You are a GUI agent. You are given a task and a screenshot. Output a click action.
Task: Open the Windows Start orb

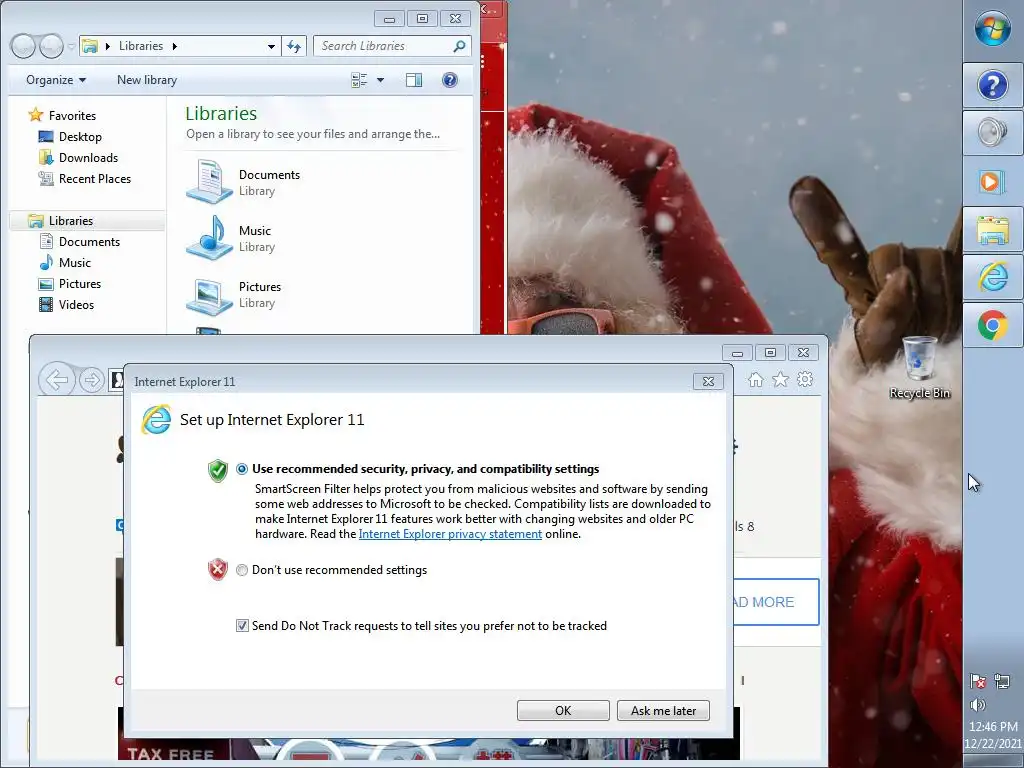pos(993,29)
